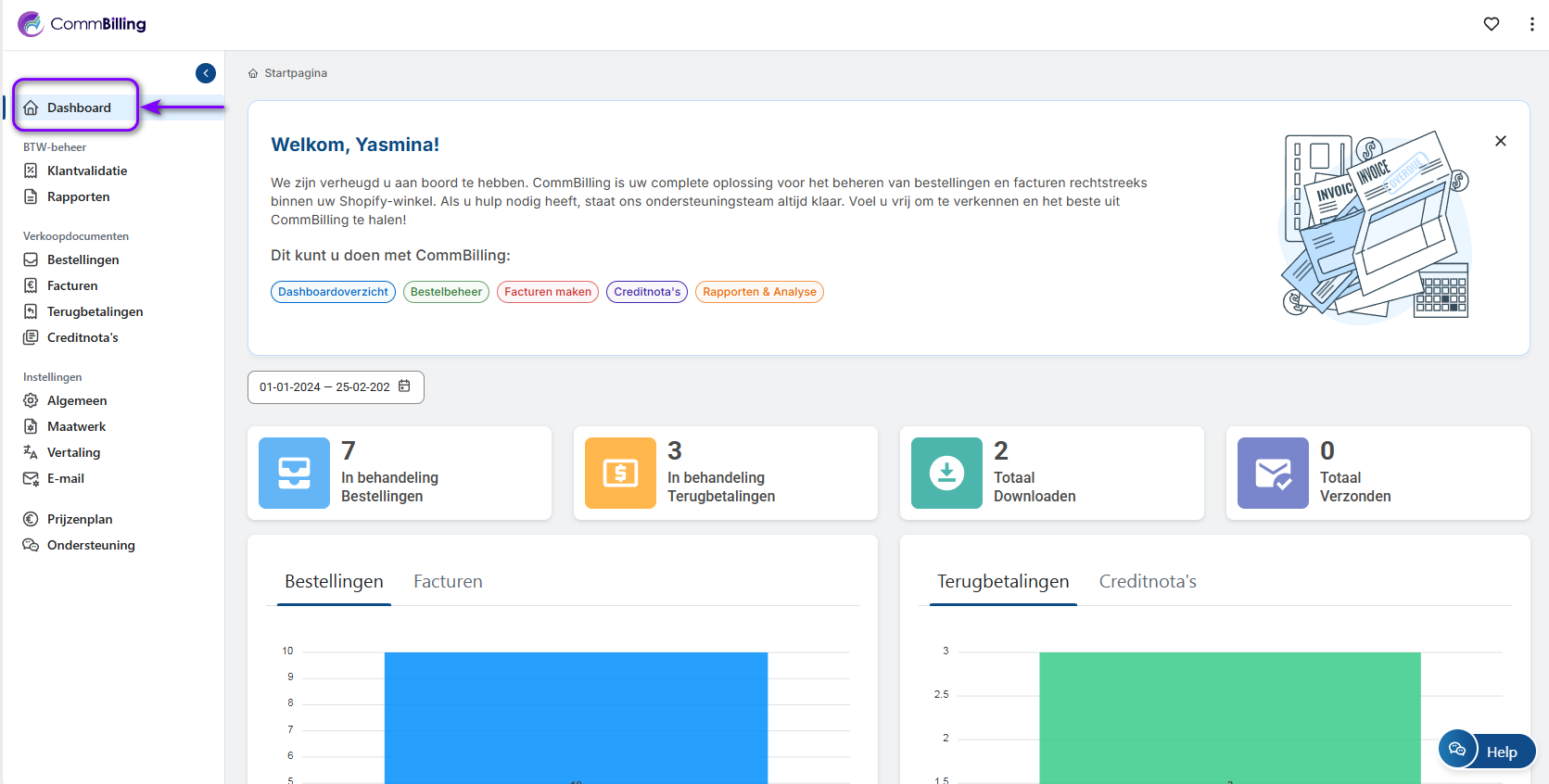Viewport: 1549px width, 784px height.
Task: Switch to the Facturen chart tab
Action: tap(448, 581)
